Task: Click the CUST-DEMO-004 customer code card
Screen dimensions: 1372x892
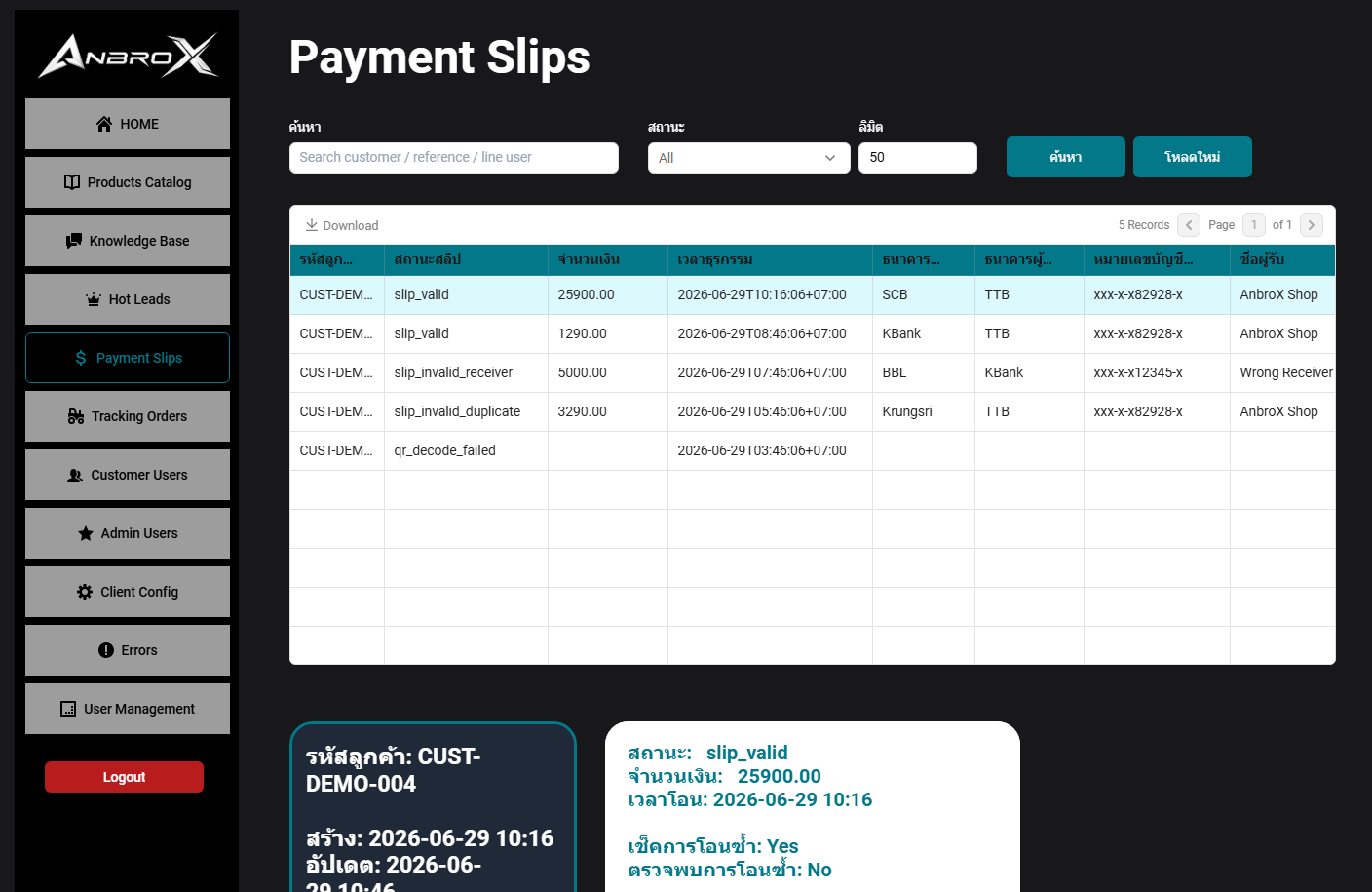Action: coord(433,807)
